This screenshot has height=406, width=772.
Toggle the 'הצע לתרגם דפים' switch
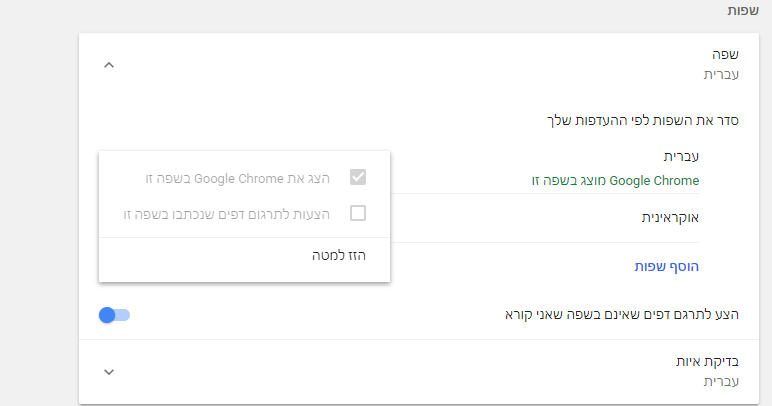point(114,315)
